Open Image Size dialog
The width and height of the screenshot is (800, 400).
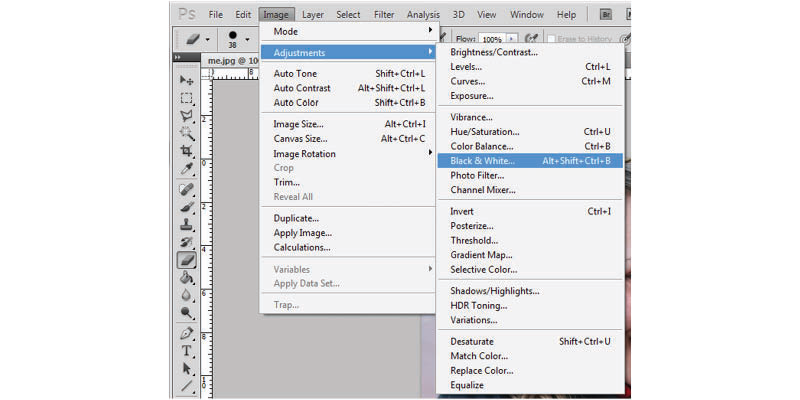pyautogui.click(x=347, y=124)
